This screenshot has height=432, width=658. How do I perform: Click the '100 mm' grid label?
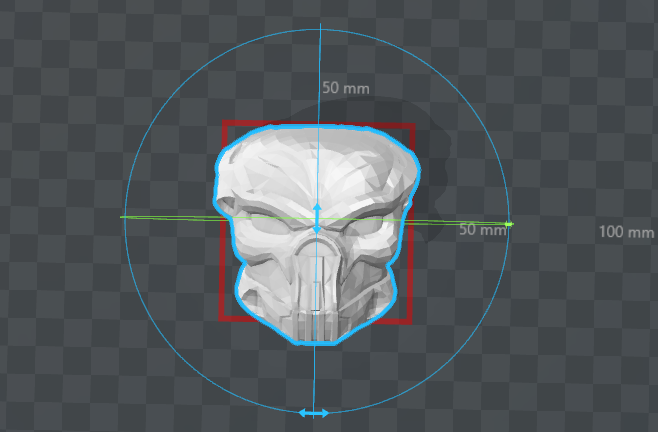(x=627, y=232)
